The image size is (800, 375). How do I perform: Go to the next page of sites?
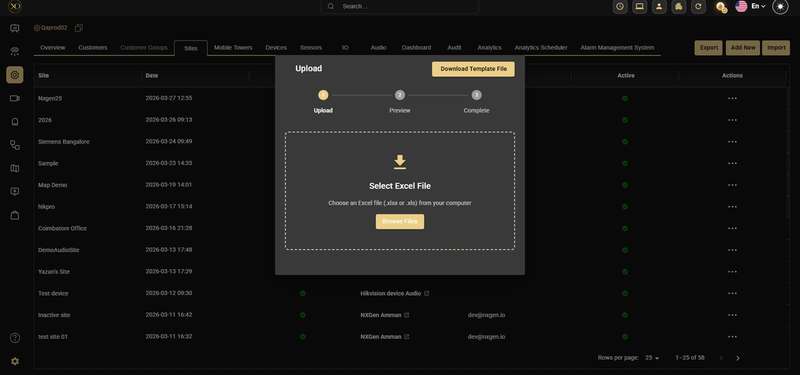coord(738,358)
